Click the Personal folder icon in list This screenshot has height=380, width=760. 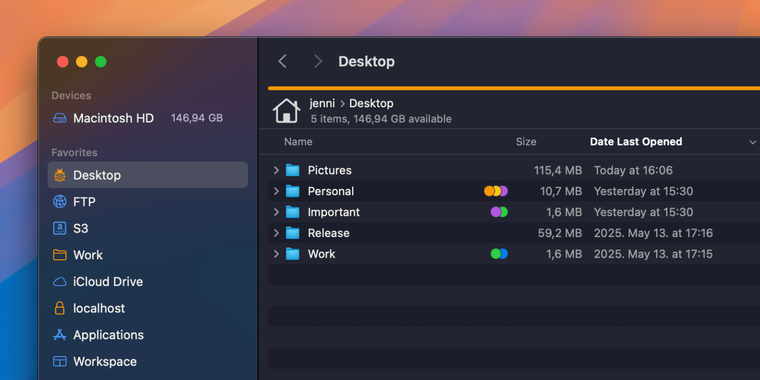click(292, 191)
